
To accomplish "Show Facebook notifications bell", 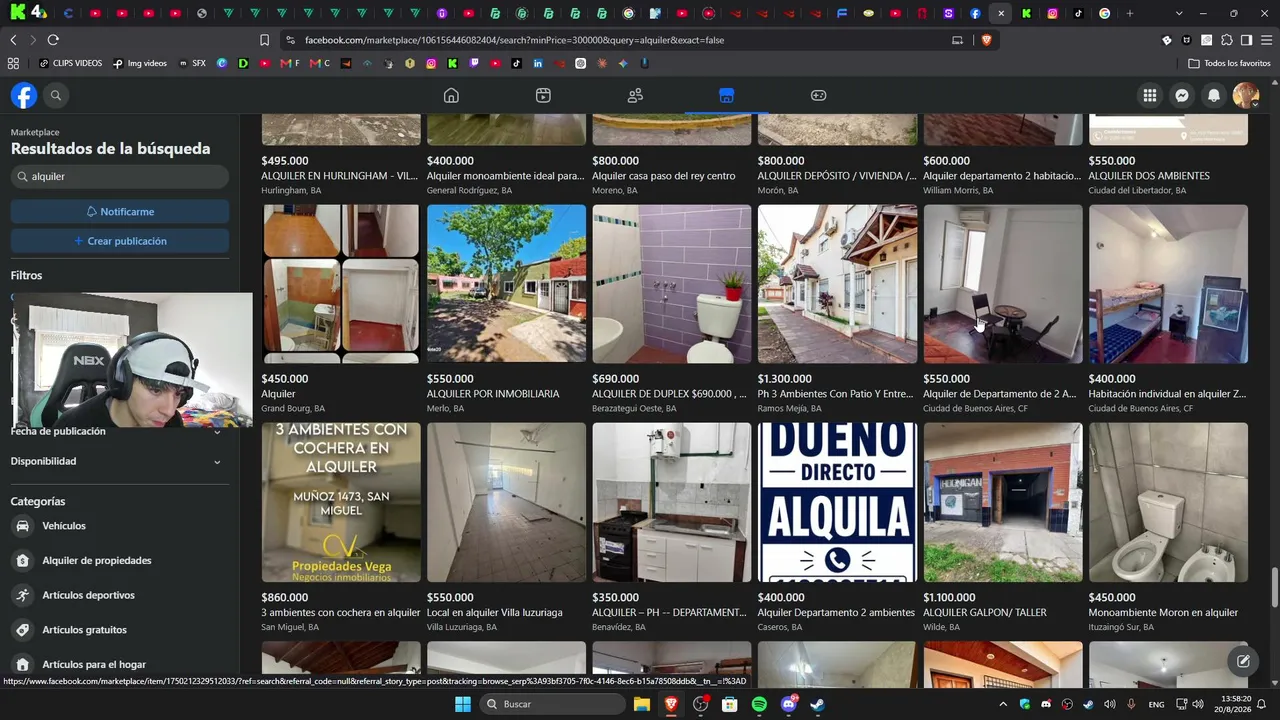I will click(x=1214, y=95).
